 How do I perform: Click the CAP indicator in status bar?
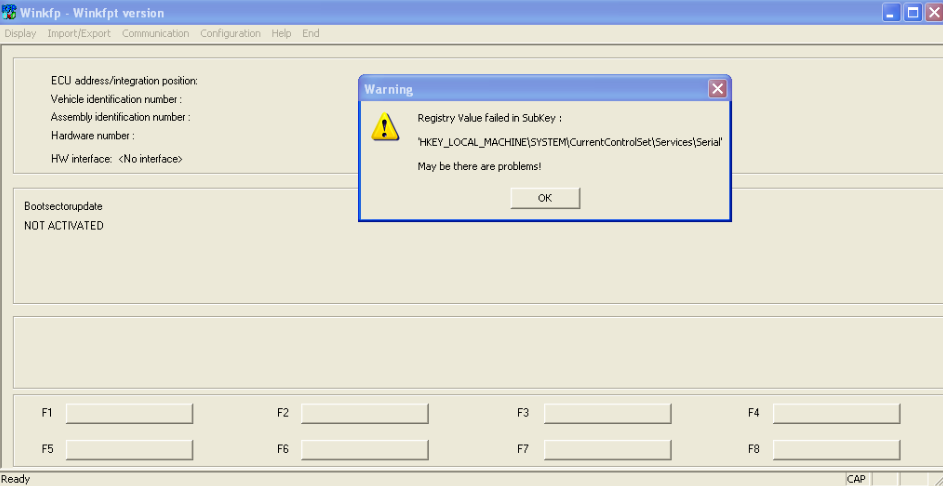tap(856, 479)
